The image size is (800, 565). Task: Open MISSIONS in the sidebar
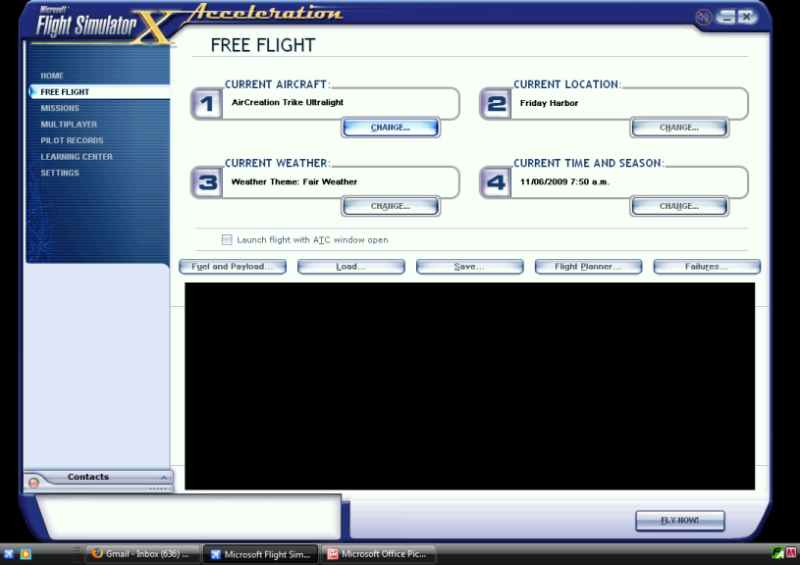tap(60, 108)
